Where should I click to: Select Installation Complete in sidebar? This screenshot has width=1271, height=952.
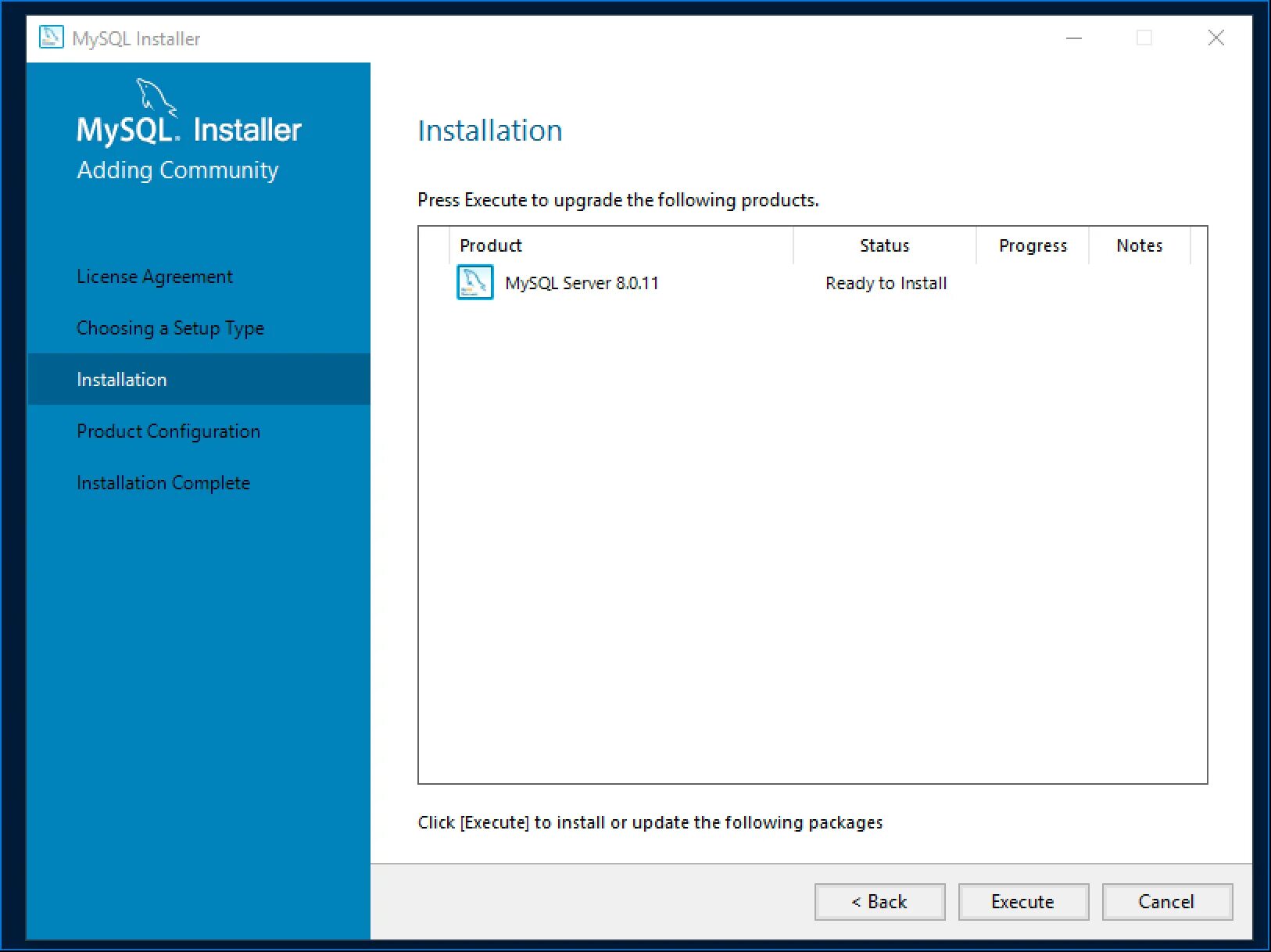[x=163, y=482]
